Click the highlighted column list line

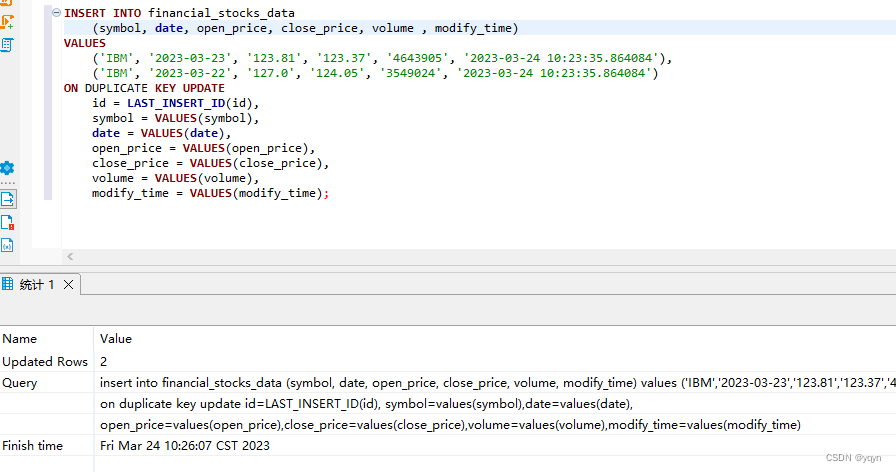305,28
